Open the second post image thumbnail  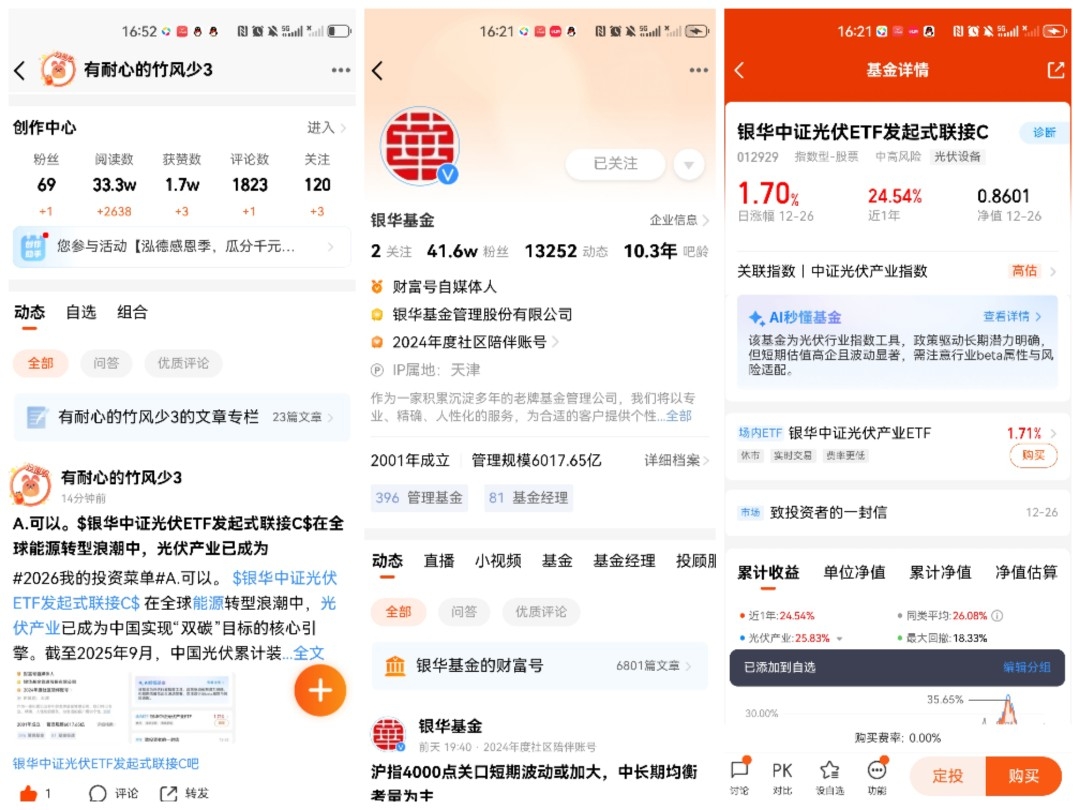point(182,707)
